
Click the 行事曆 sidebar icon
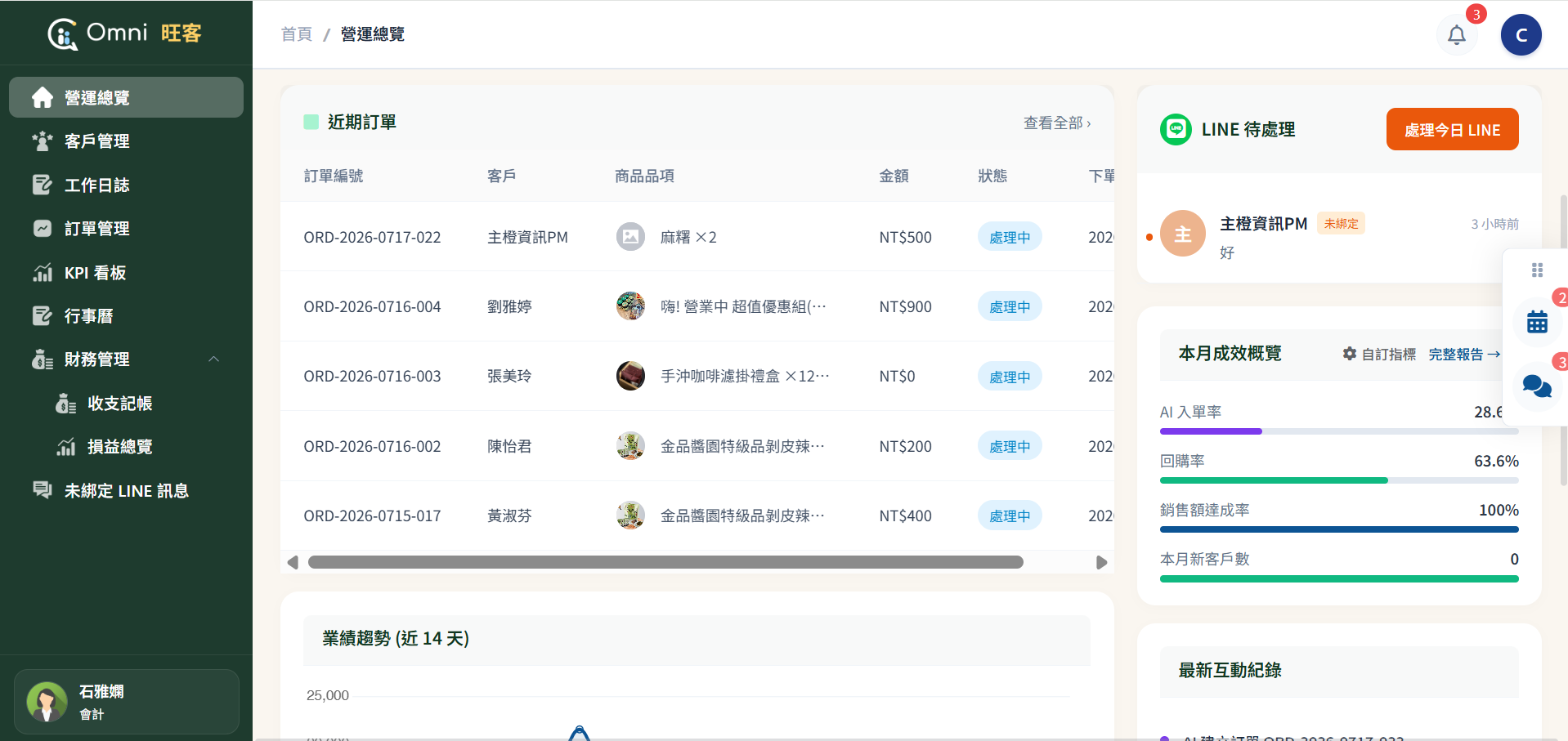pos(43,315)
